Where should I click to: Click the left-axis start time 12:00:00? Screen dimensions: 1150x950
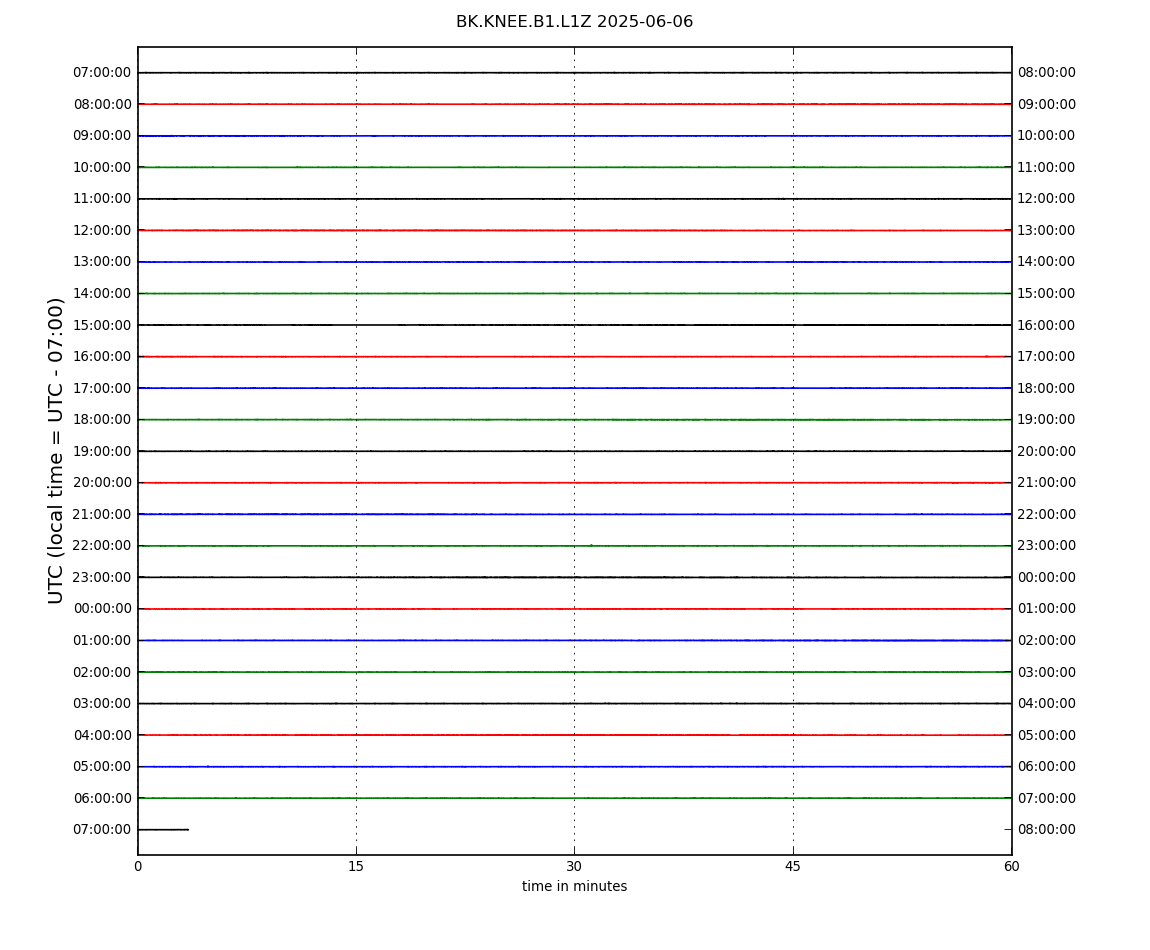[x=103, y=230]
